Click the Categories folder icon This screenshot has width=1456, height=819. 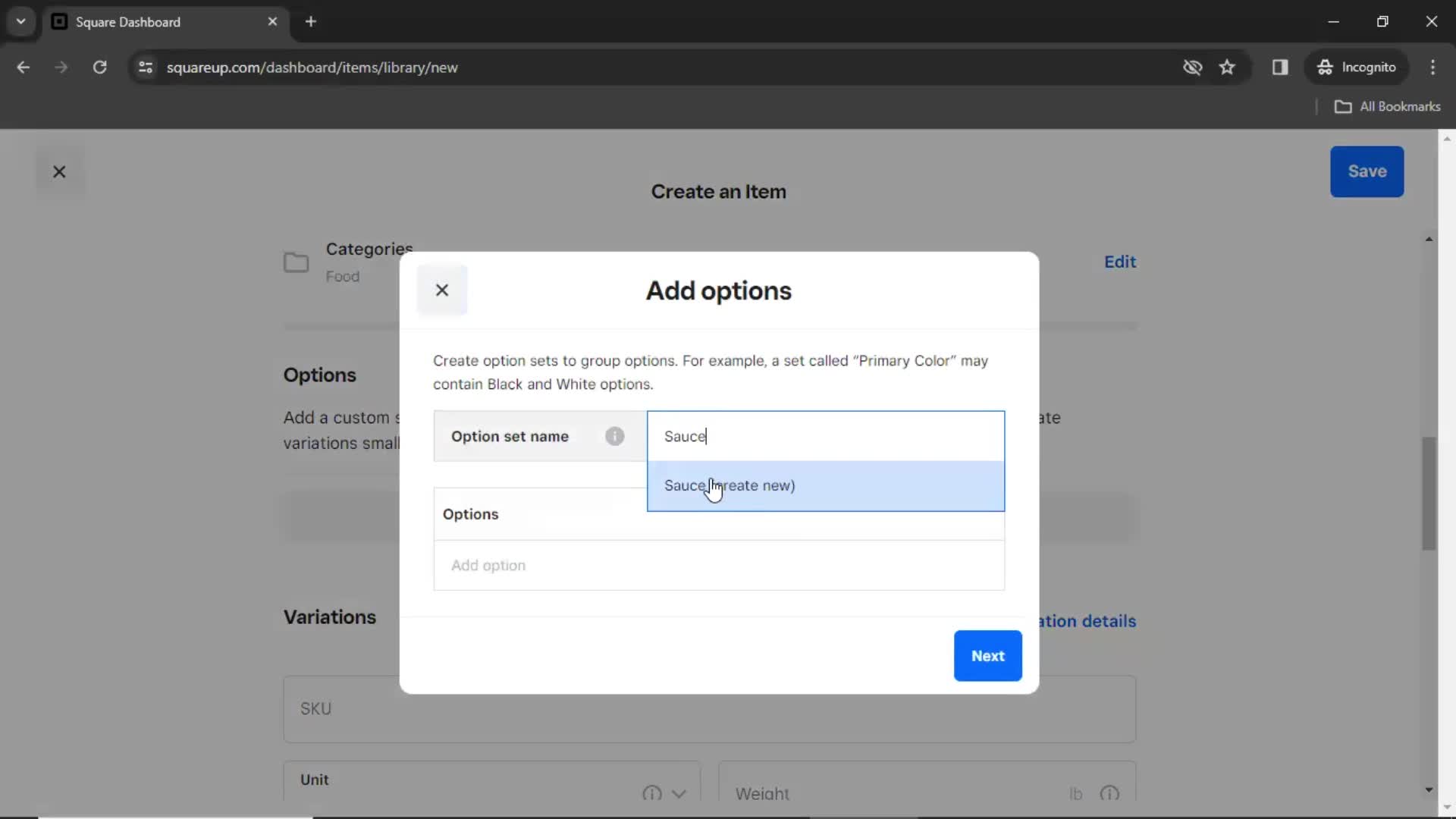[296, 262]
